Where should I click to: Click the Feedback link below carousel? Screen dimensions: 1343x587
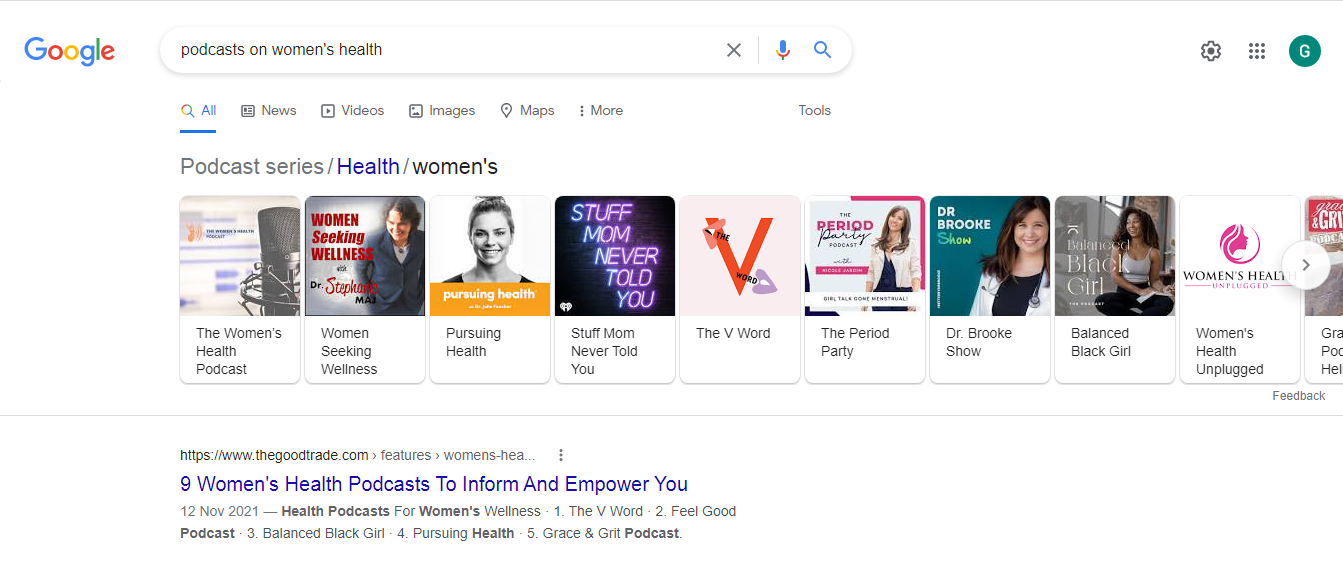click(x=1298, y=396)
